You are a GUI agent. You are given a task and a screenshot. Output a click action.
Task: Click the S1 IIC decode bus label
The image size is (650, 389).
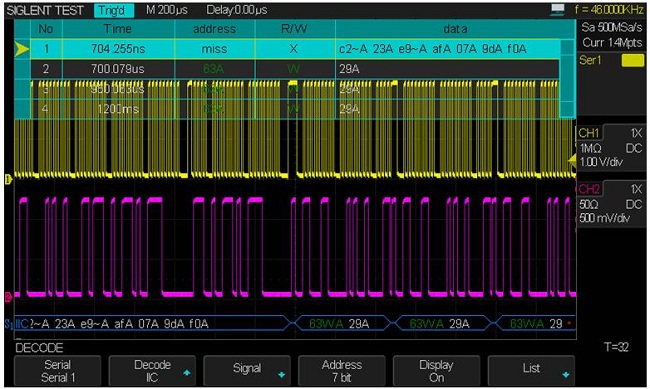pos(17,324)
